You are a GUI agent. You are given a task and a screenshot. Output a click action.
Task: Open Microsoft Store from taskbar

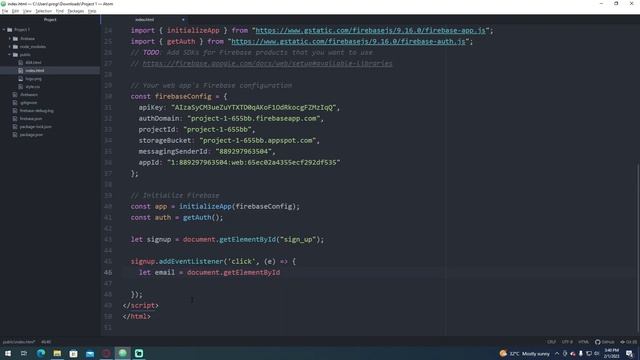(x=73, y=353)
